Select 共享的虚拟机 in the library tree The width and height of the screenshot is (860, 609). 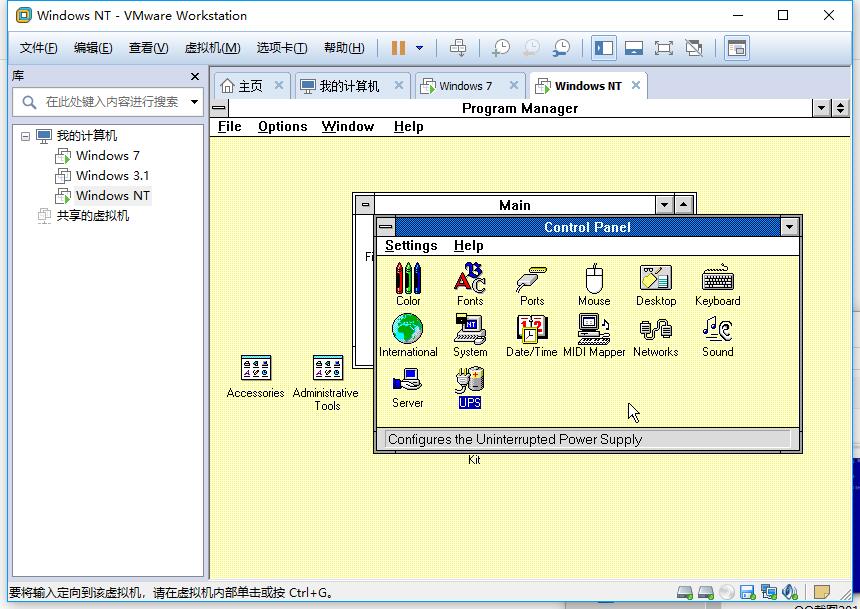83,216
